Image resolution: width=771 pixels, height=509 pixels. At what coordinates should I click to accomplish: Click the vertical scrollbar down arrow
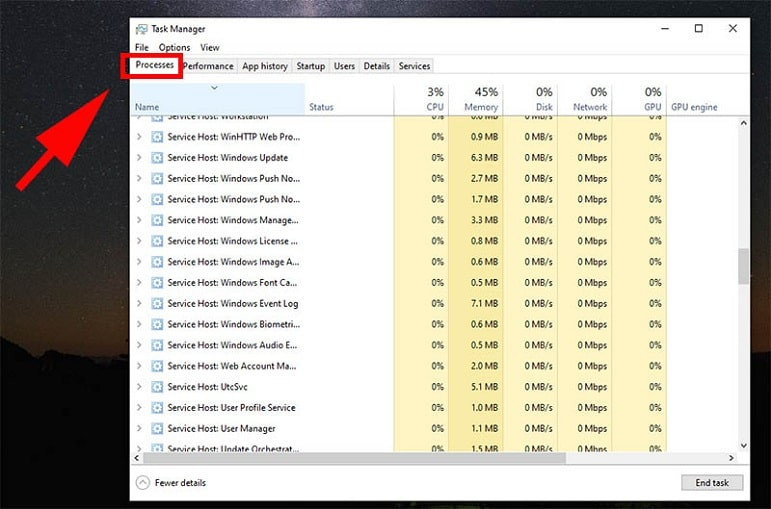point(743,446)
